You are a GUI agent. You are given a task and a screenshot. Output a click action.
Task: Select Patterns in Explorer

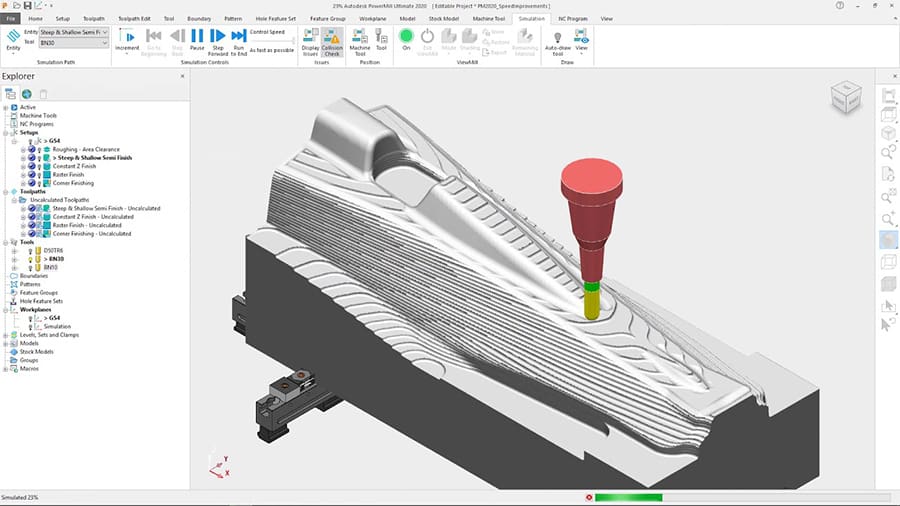point(30,284)
